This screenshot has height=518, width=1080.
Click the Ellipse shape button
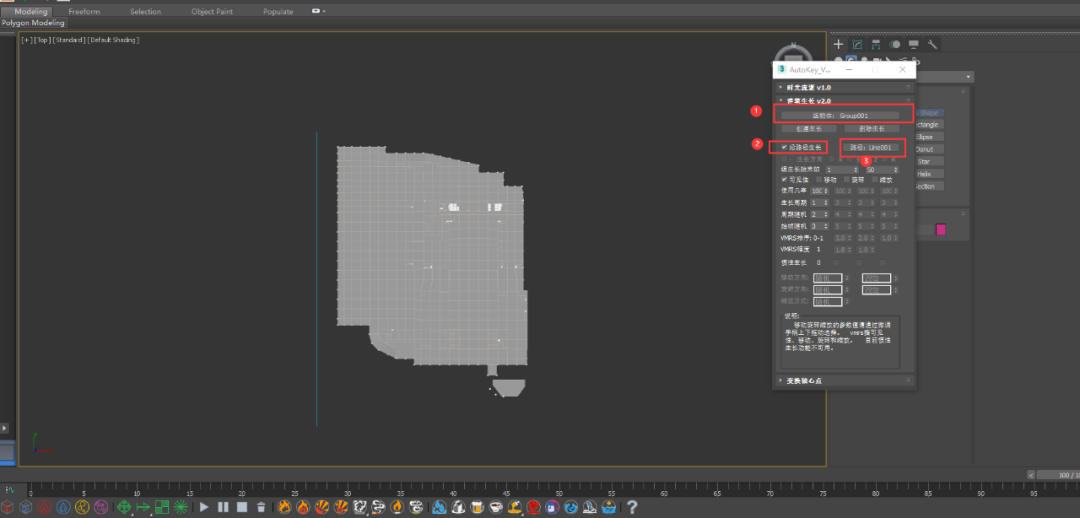pyautogui.click(x=928, y=136)
